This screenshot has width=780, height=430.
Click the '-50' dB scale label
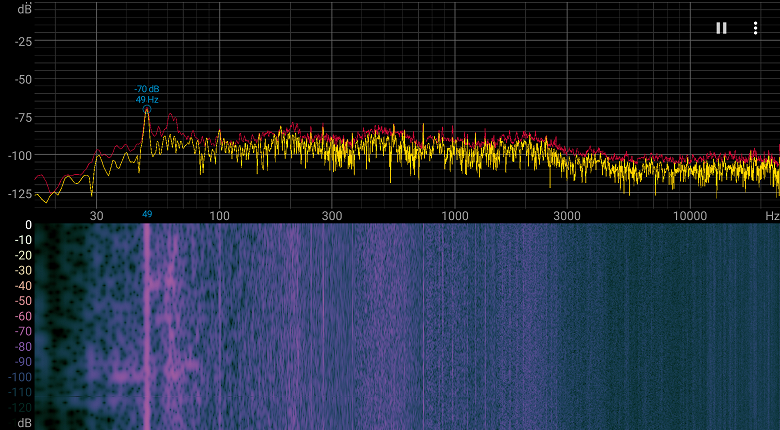pos(23,80)
